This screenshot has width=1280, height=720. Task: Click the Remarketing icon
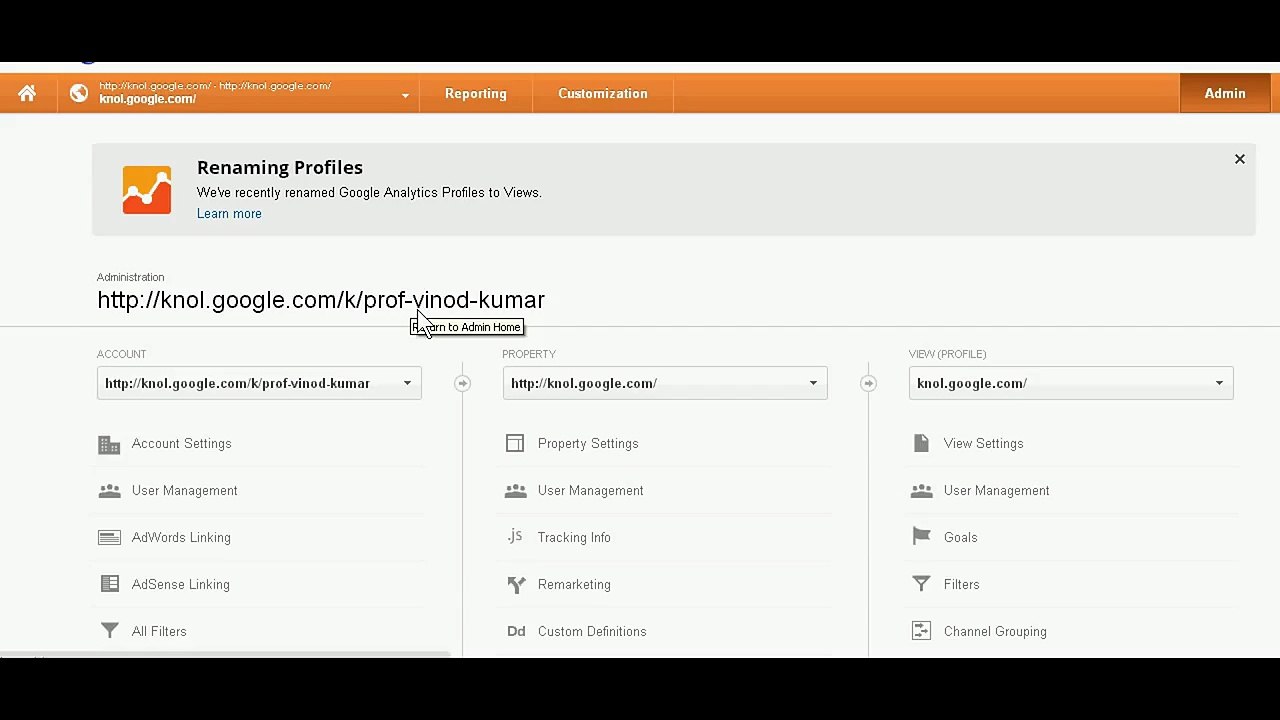(x=516, y=585)
